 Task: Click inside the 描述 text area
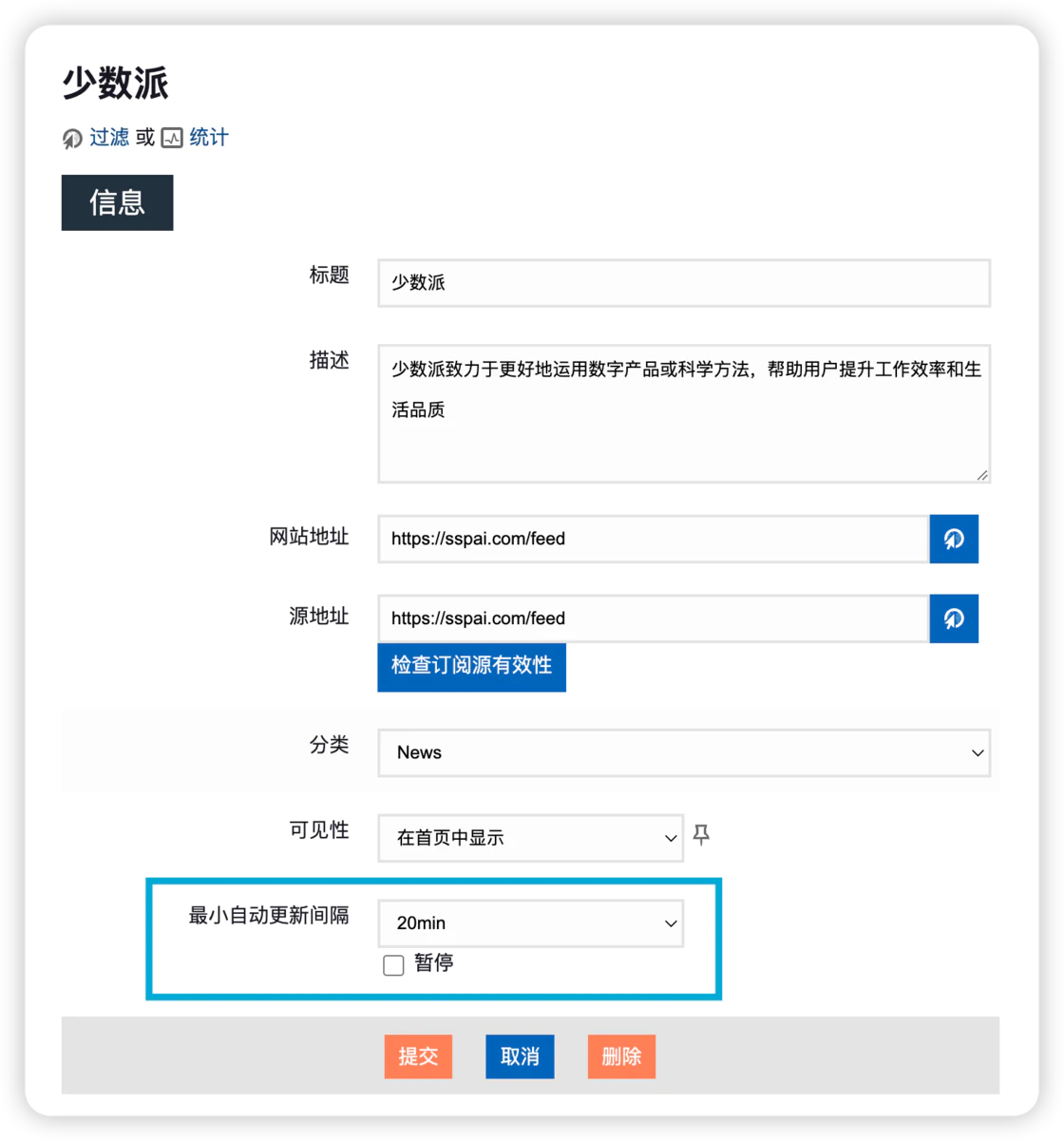point(683,413)
